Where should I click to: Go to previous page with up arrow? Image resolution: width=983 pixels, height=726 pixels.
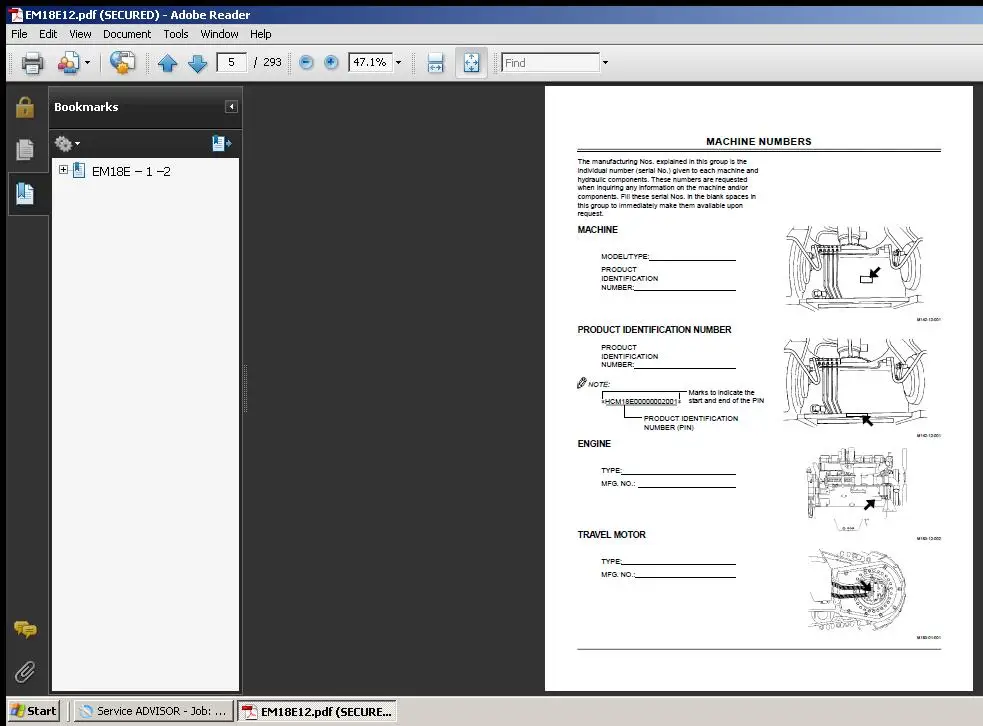(167, 63)
